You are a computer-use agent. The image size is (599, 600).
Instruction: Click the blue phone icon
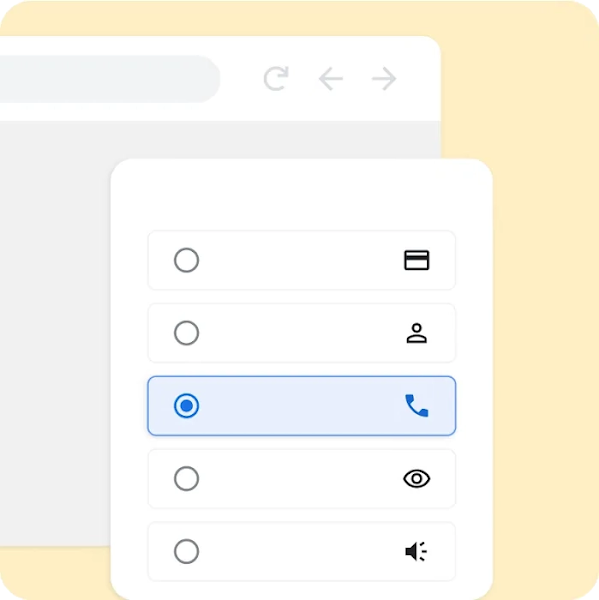click(x=416, y=405)
